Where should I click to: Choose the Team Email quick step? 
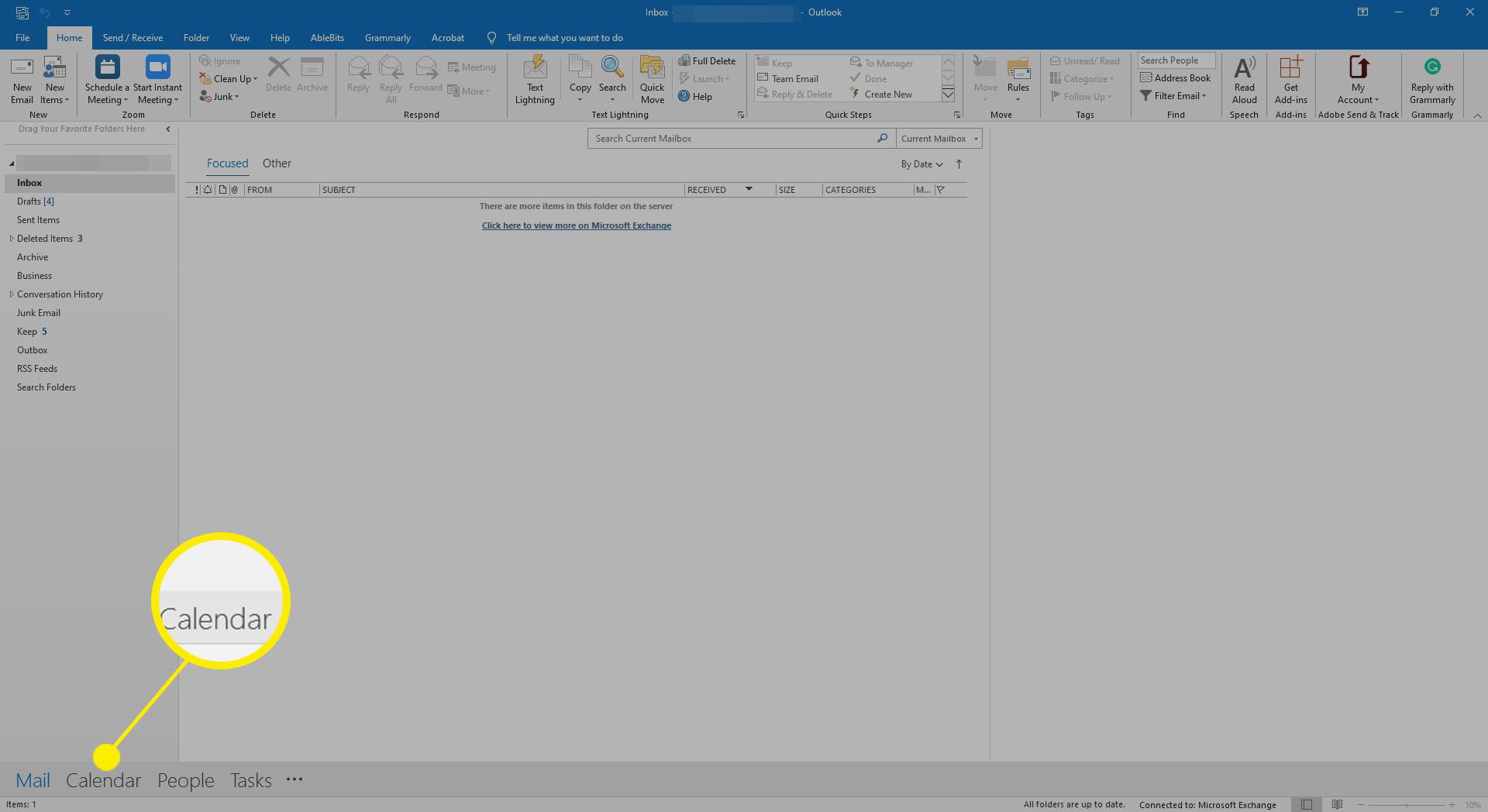[787, 78]
